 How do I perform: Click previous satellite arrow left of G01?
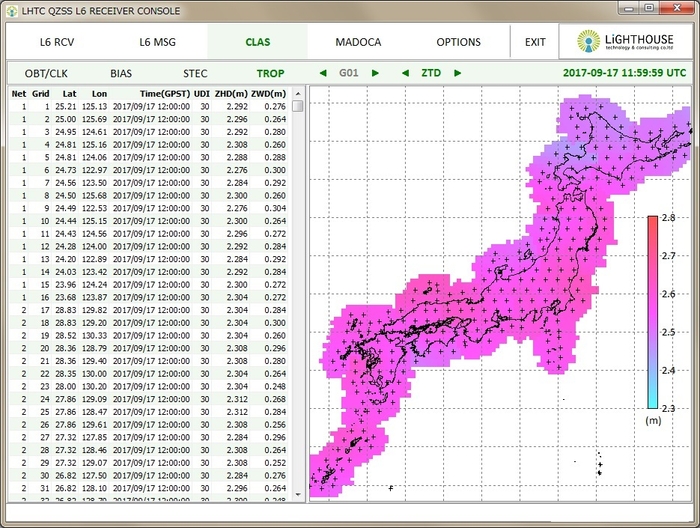pos(323,73)
